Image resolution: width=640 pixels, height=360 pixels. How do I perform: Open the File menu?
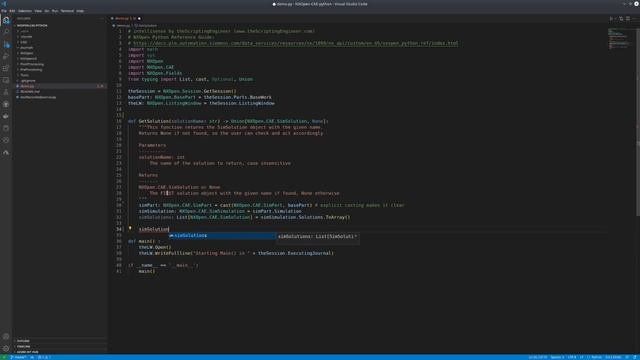click(4, 11)
